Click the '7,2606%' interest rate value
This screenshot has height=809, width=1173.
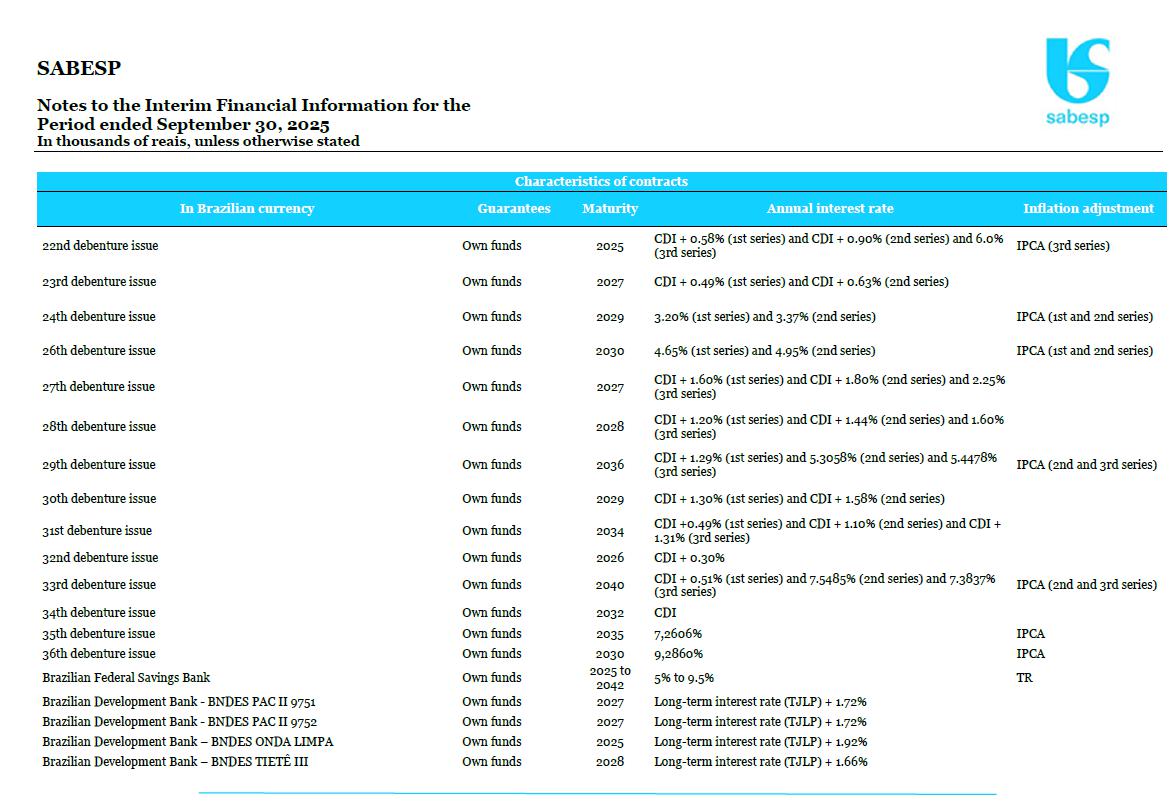pyautogui.click(x=678, y=633)
